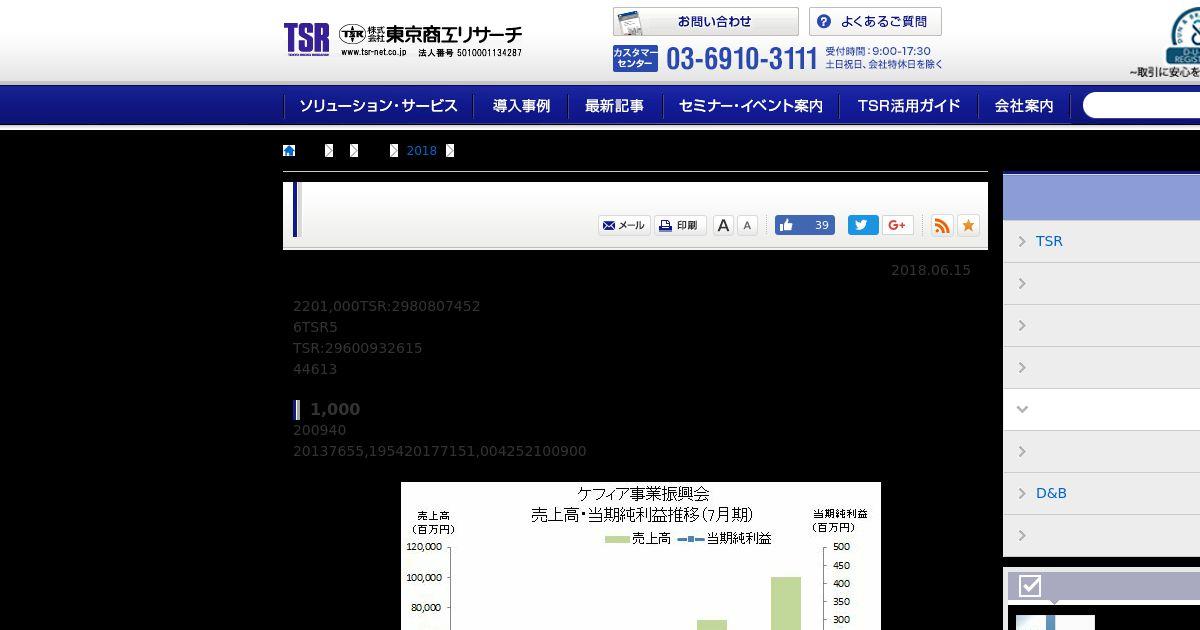Select the small font size A button
Screen dimensions: 1200x630
pyautogui.click(x=747, y=225)
